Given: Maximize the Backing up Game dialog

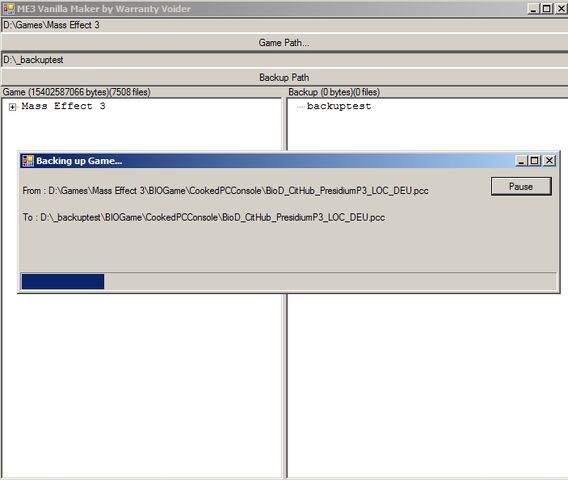Looking at the screenshot, I should click(535, 160).
